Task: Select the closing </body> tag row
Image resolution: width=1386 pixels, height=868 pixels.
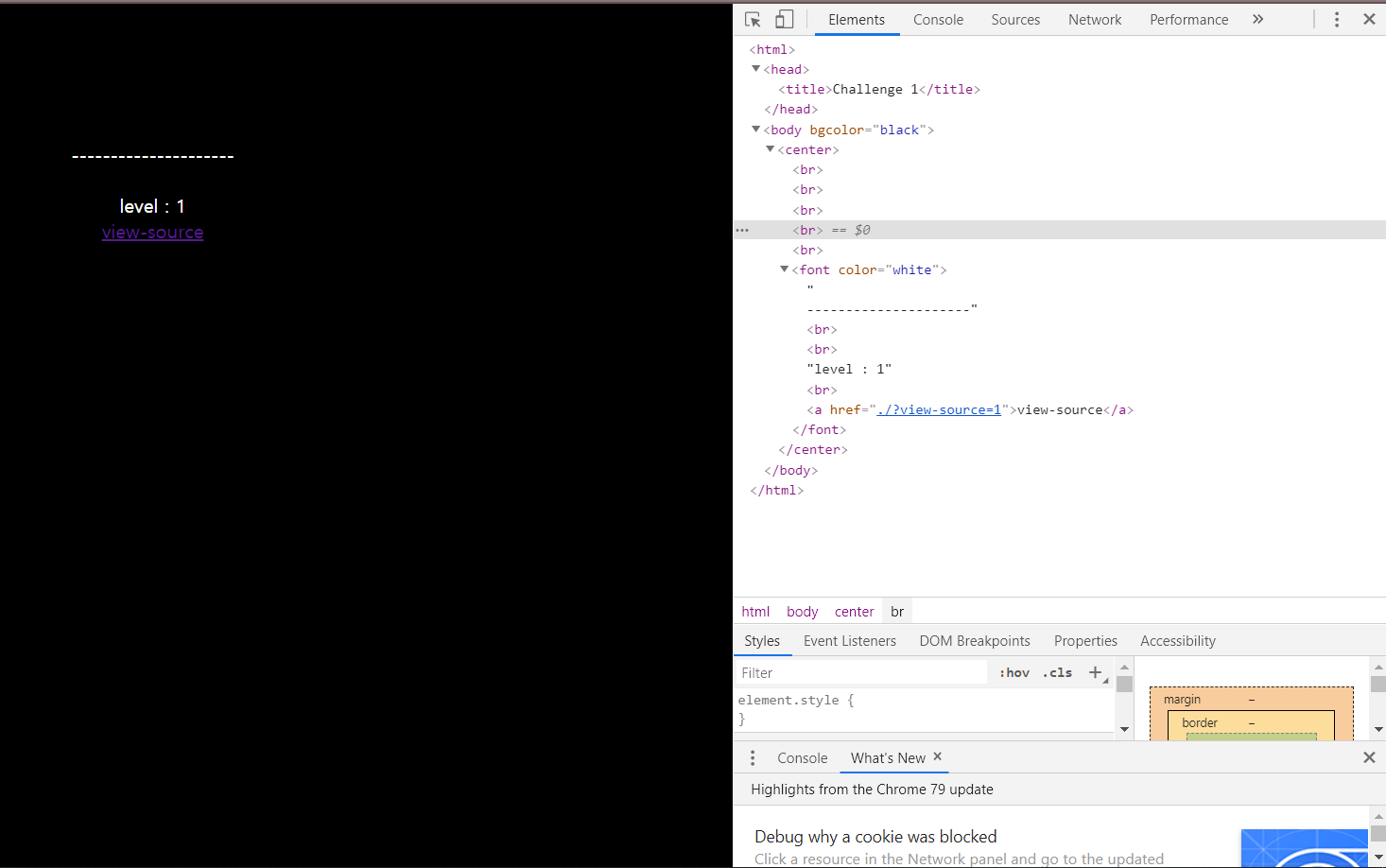Action: [790, 470]
